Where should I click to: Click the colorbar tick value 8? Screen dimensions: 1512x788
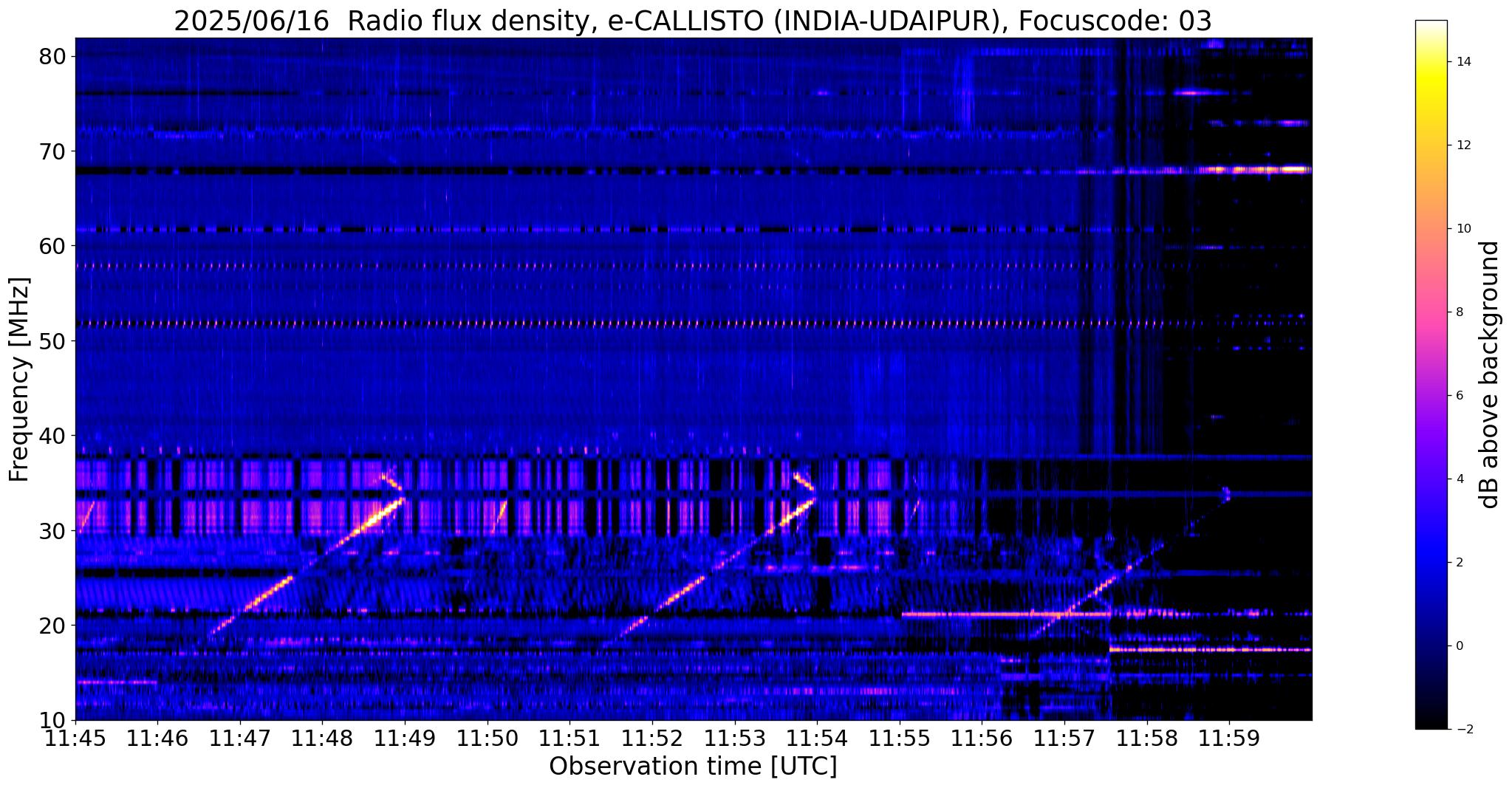(1460, 312)
